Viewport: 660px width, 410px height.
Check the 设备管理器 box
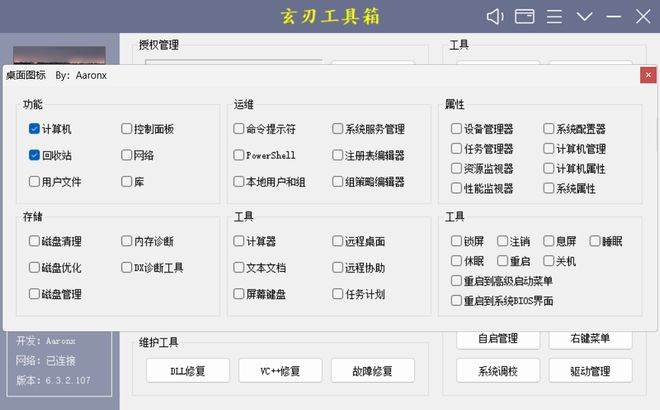click(x=456, y=128)
